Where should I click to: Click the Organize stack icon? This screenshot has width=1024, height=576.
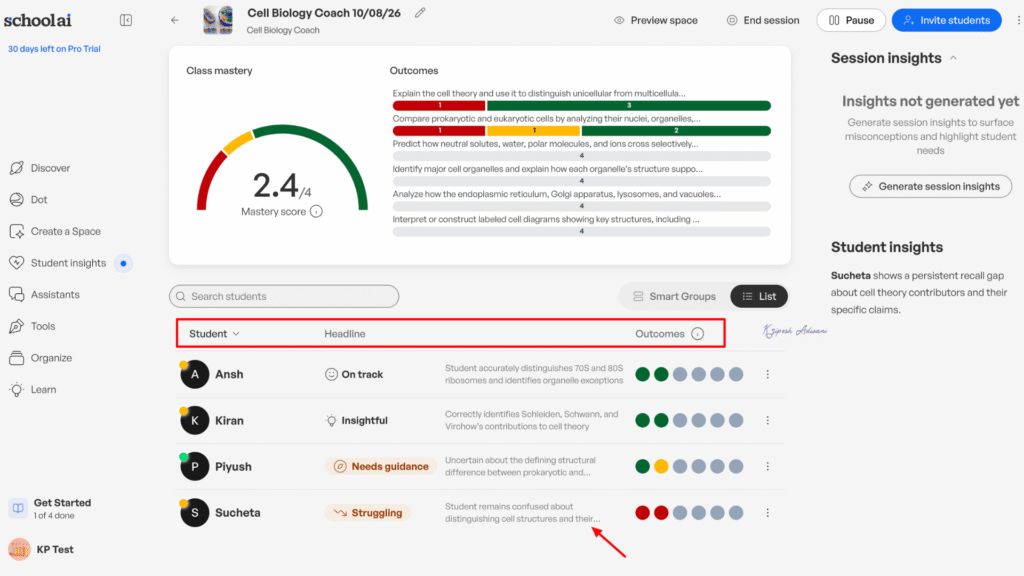click(x=16, y=358)
